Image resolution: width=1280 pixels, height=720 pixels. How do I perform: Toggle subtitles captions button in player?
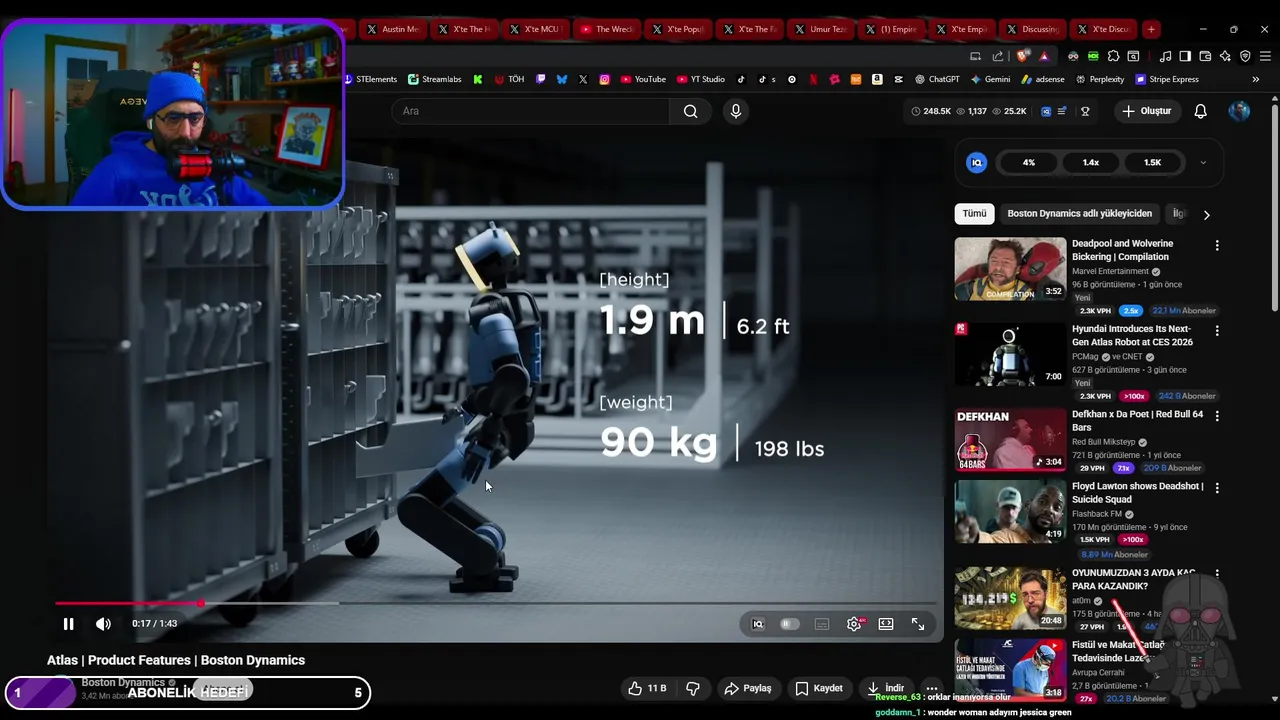[822, 624]
